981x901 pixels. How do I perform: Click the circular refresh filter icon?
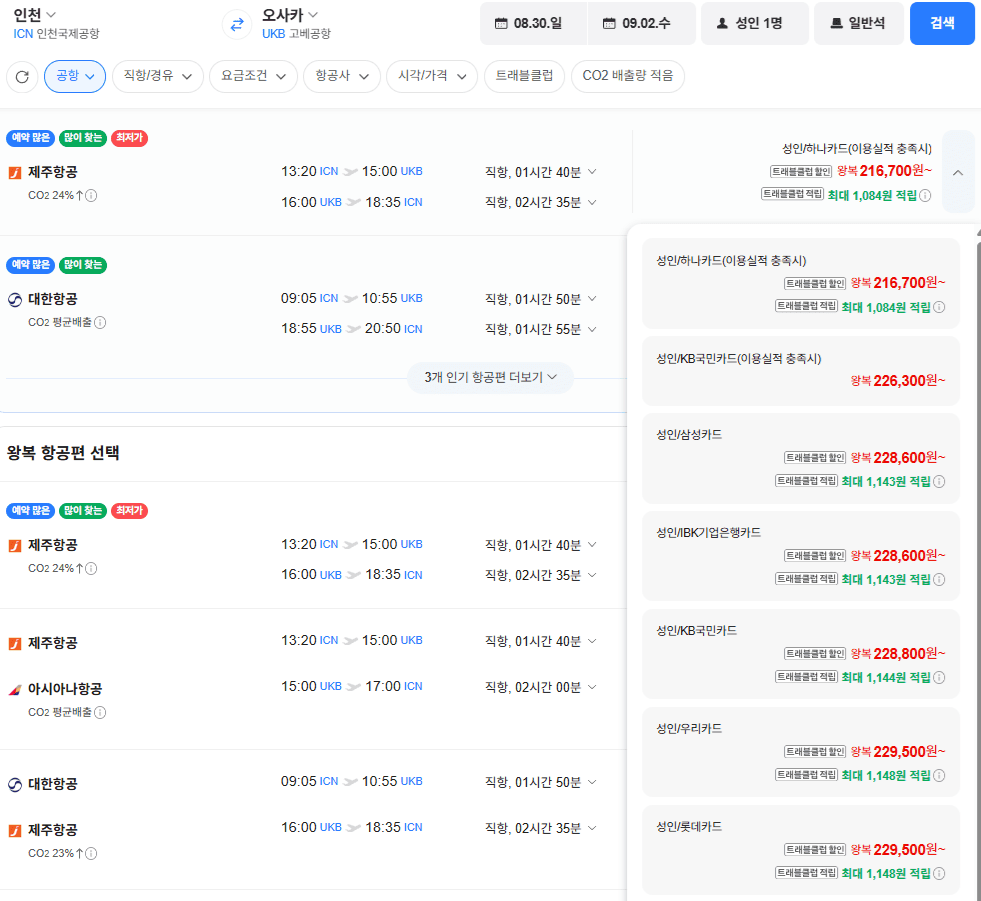click(x=23, y=76)
